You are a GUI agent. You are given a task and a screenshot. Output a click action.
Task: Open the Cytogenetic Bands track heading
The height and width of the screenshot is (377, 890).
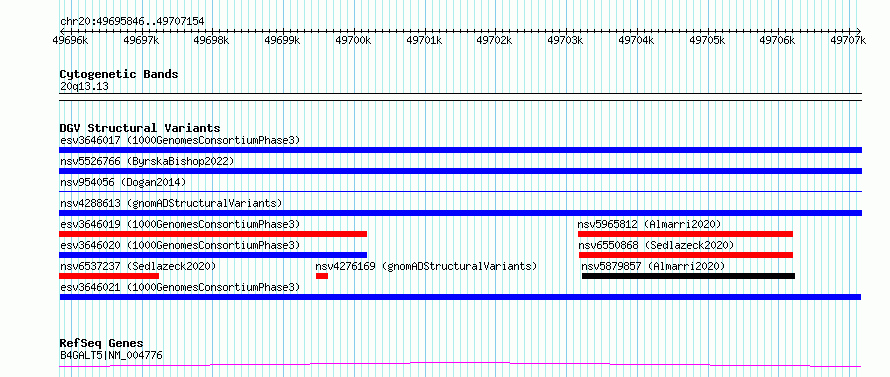(119, 74)
